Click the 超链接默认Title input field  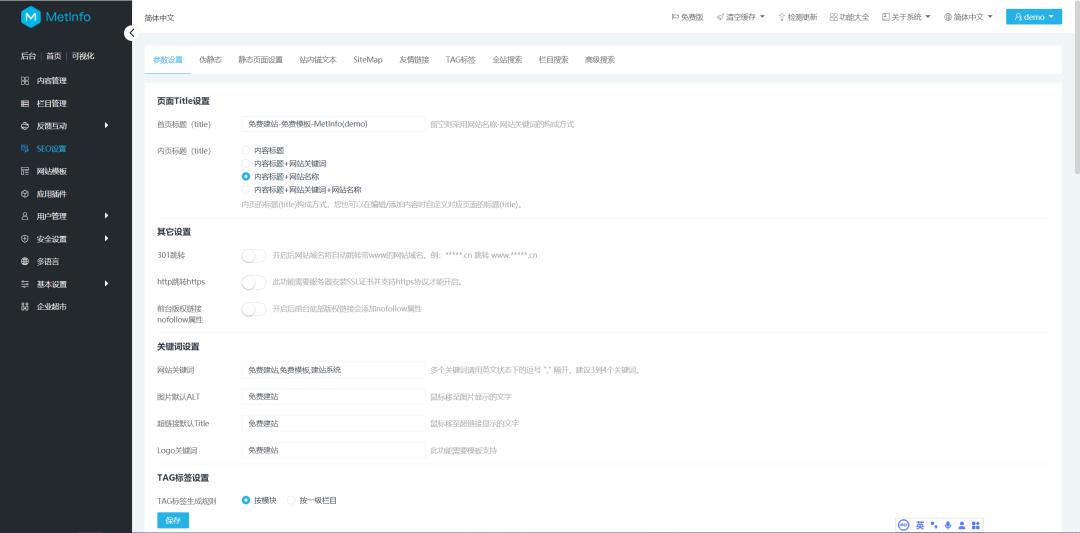point(333,424)
